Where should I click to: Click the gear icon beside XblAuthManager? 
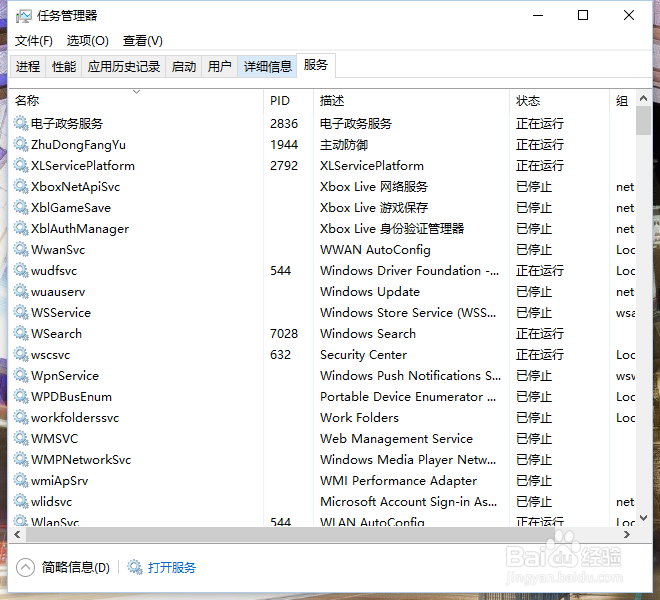click(21, 228)
